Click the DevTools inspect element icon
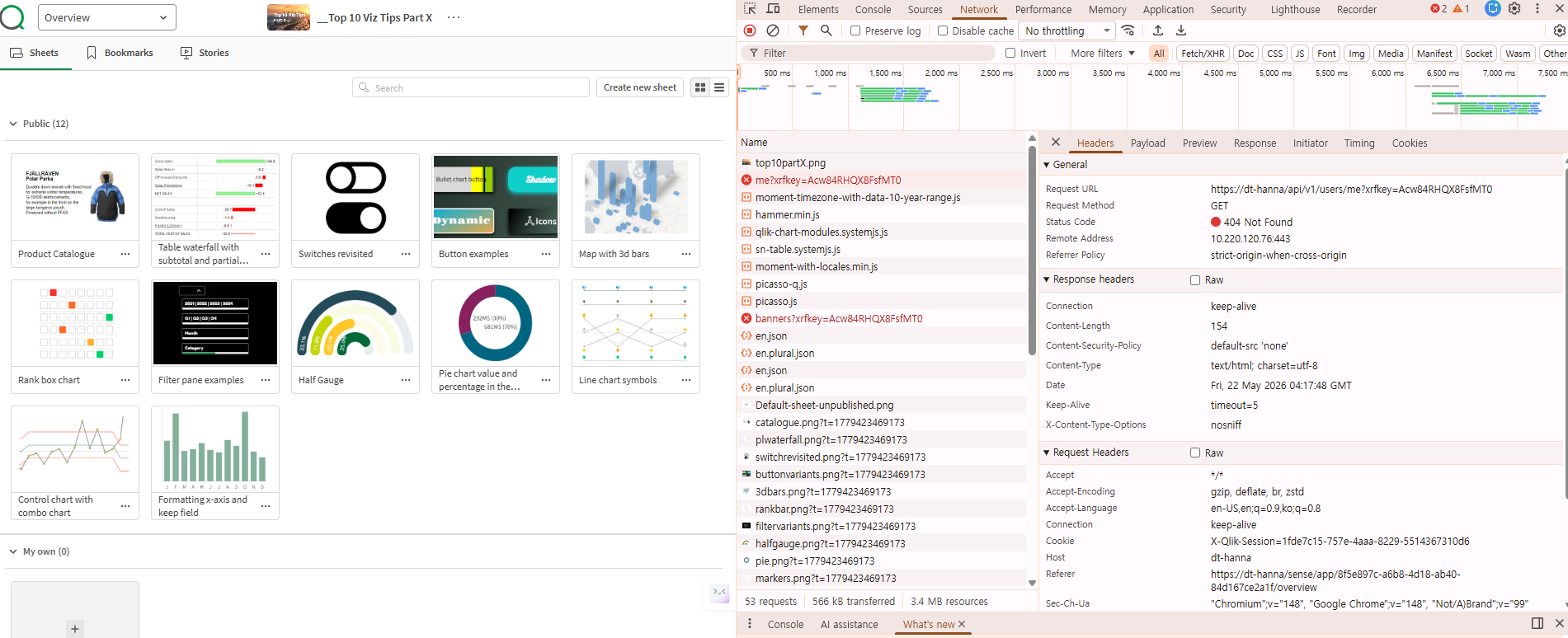Screen dimensions: 1568x638 tap(750, 9)
